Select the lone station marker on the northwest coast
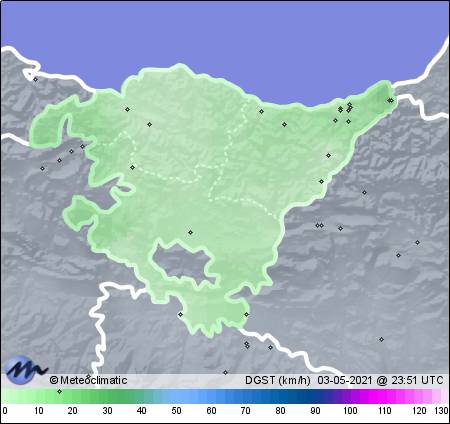 [35, 79]
